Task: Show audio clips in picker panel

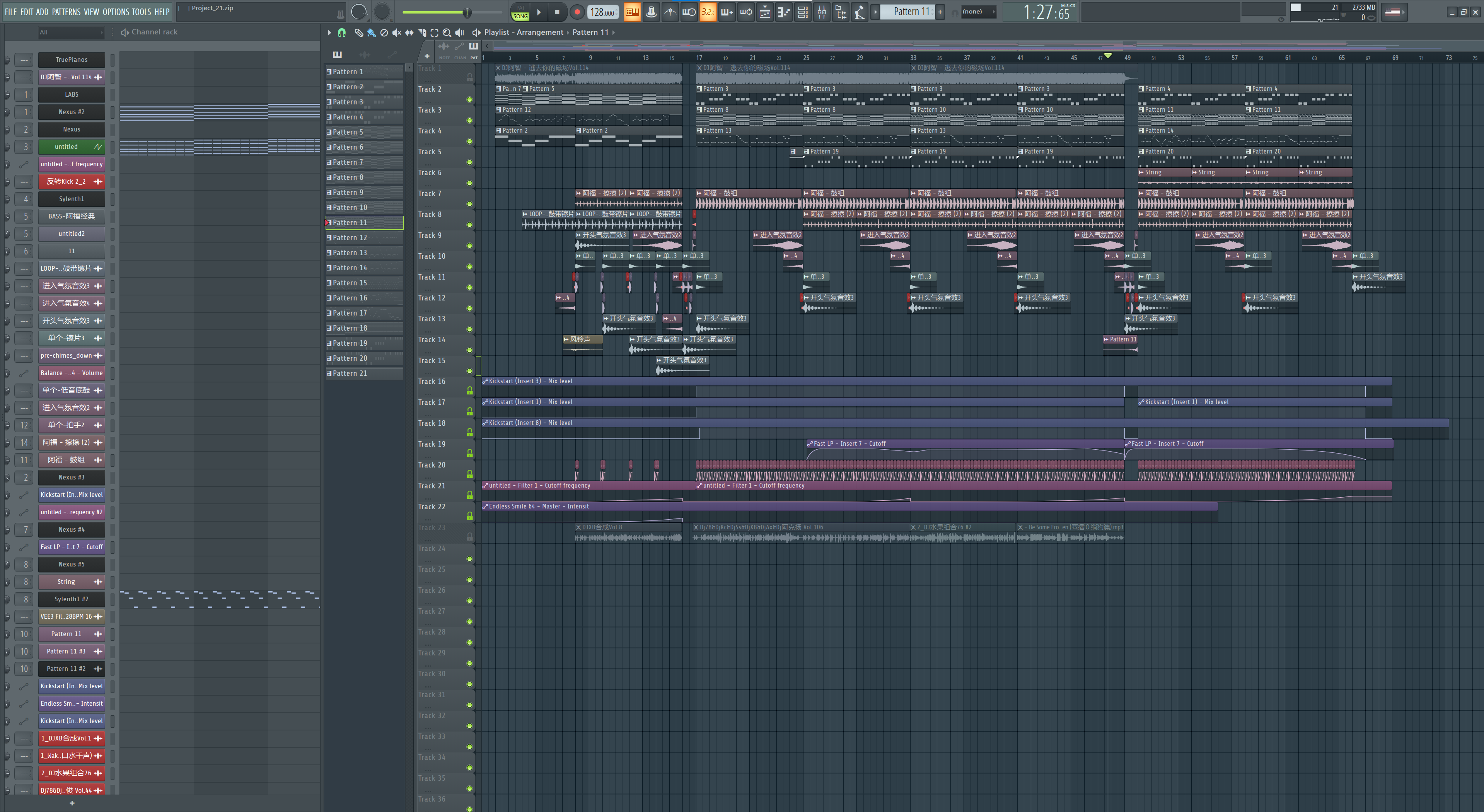Action: click(365, 55)
